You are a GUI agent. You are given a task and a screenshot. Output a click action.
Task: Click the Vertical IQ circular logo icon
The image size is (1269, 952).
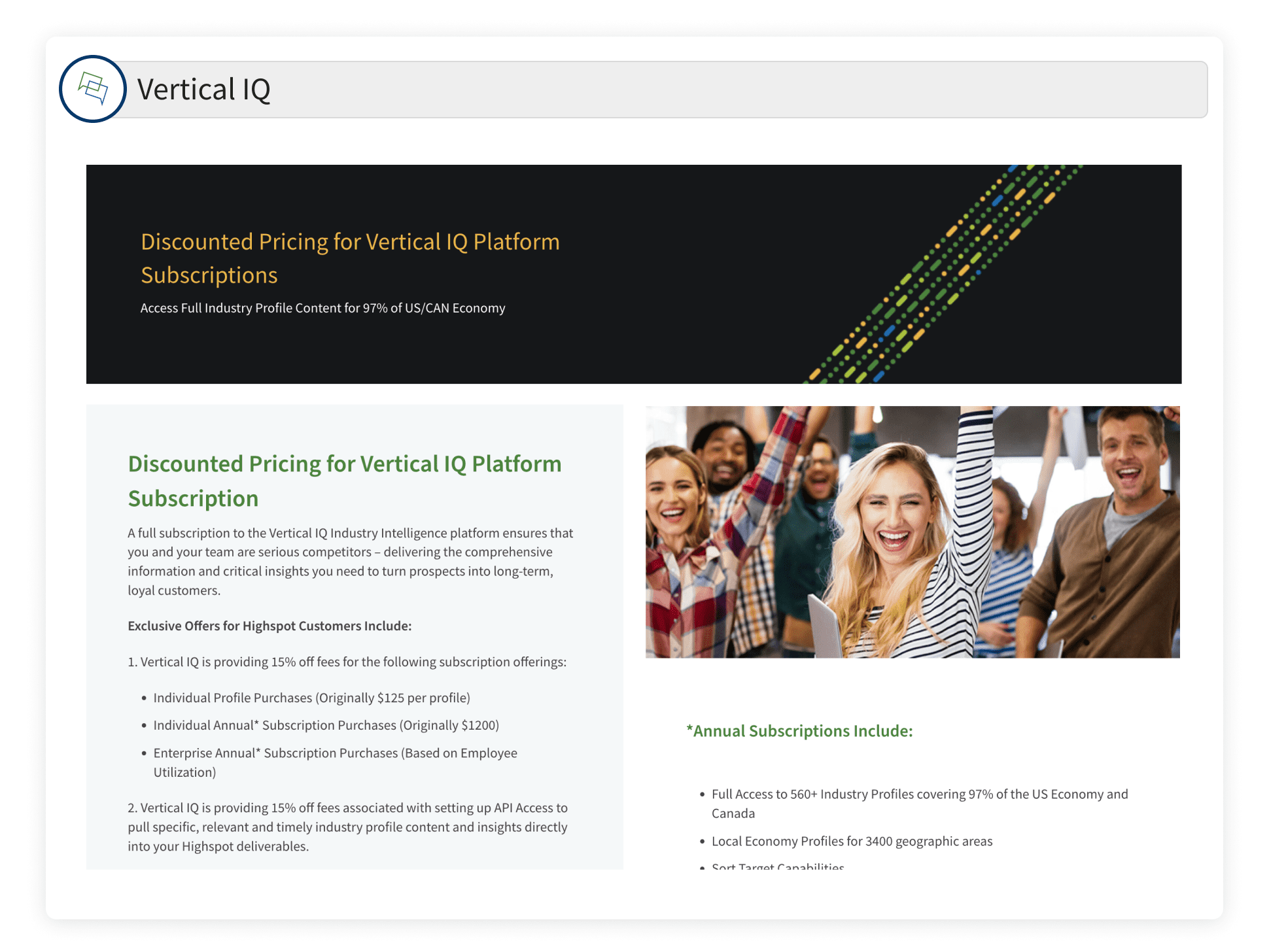(x=92, y=89)
